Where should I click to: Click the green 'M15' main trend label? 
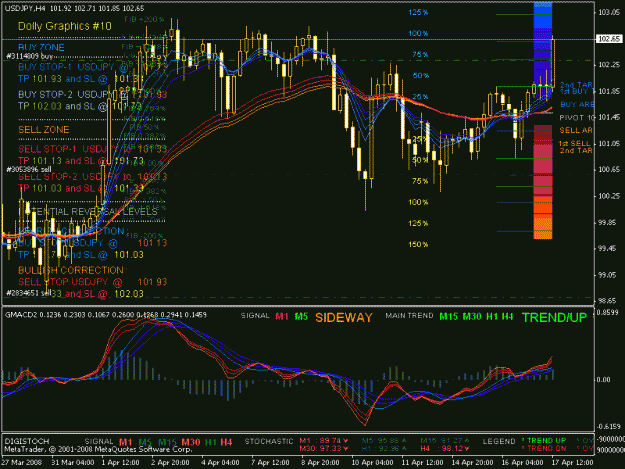click(448, 317)
